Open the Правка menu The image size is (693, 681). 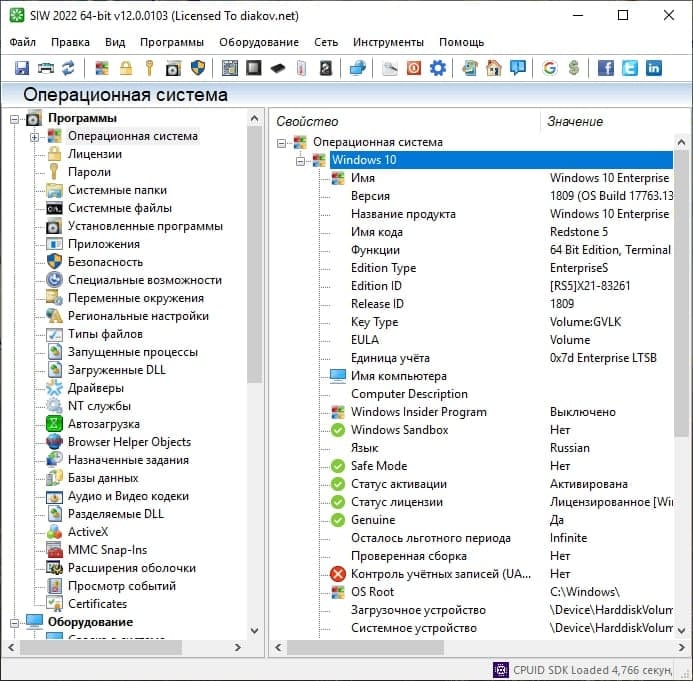coord(70,42)
